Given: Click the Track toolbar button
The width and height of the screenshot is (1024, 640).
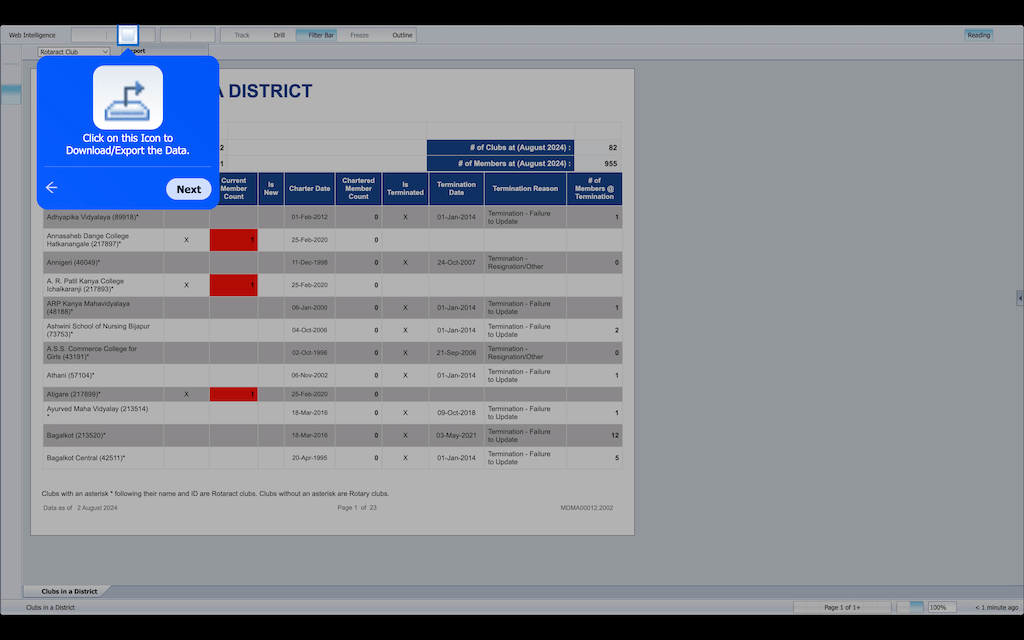Looking at the screenshot, I should click(242, 35).
